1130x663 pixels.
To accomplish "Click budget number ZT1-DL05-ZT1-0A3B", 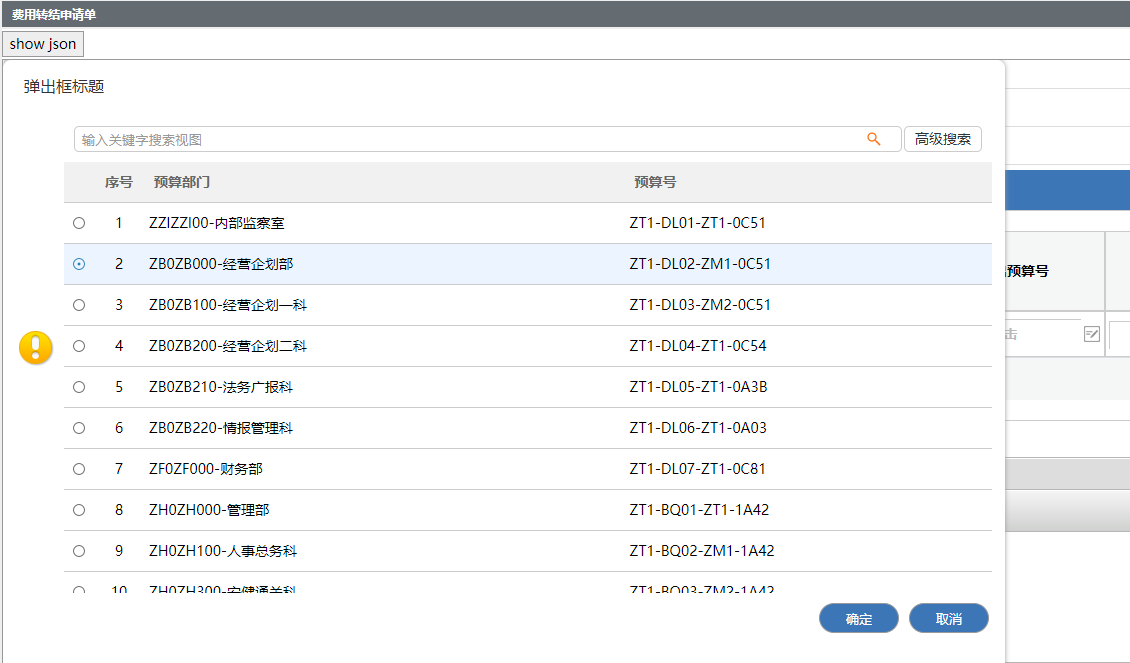I will click(698, 388).
